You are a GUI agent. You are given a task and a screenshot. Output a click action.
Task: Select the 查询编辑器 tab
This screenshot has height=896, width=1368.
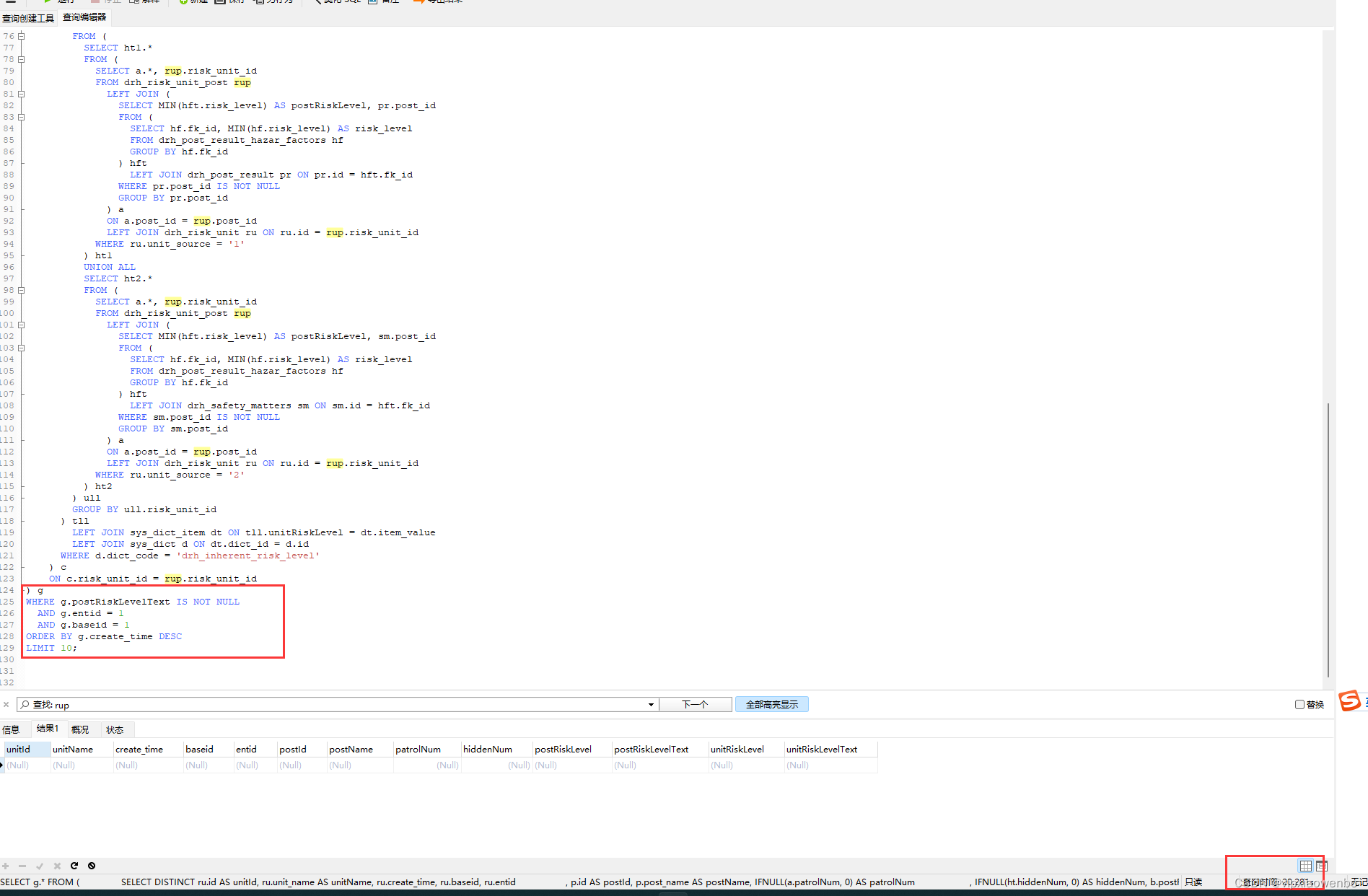tap(84, 17)
